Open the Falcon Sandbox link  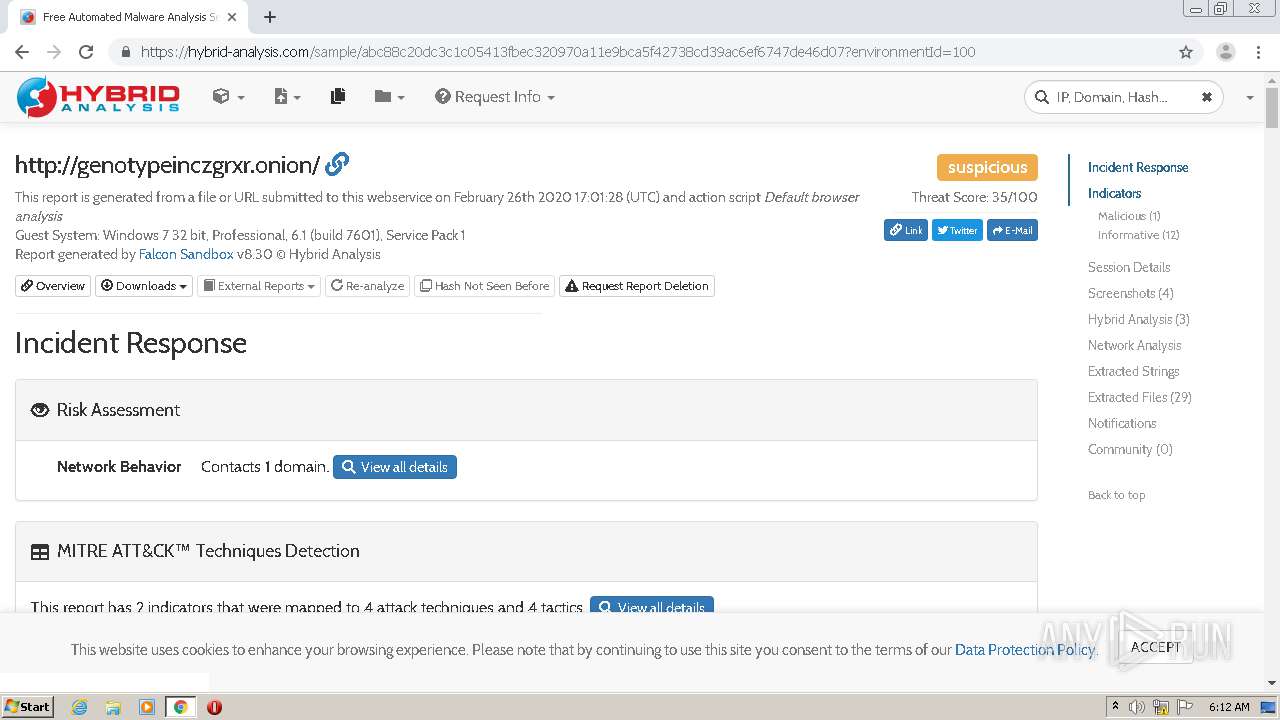point(186,254)
